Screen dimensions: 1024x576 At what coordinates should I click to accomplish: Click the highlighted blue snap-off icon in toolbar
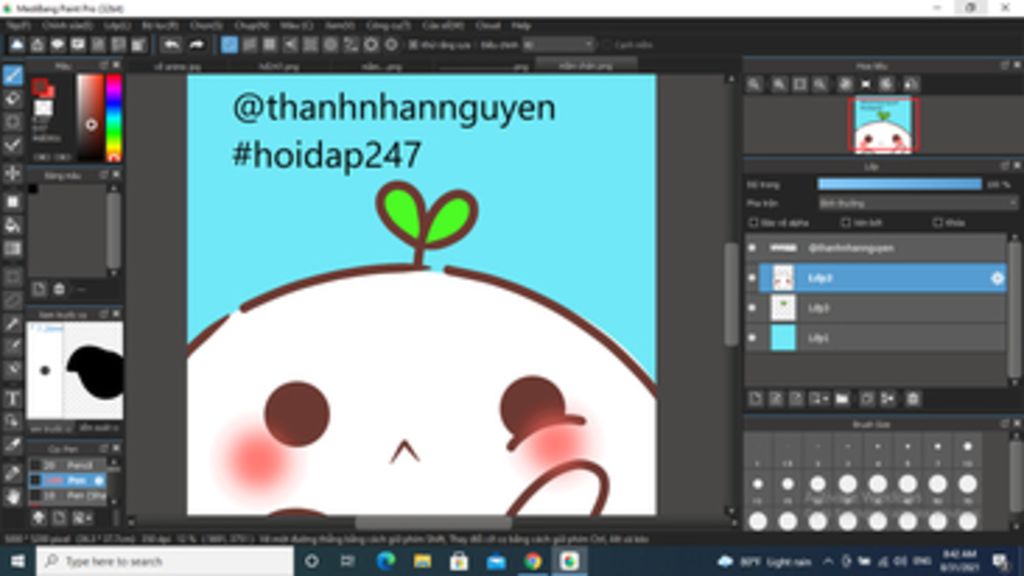[x=229, y=44]
